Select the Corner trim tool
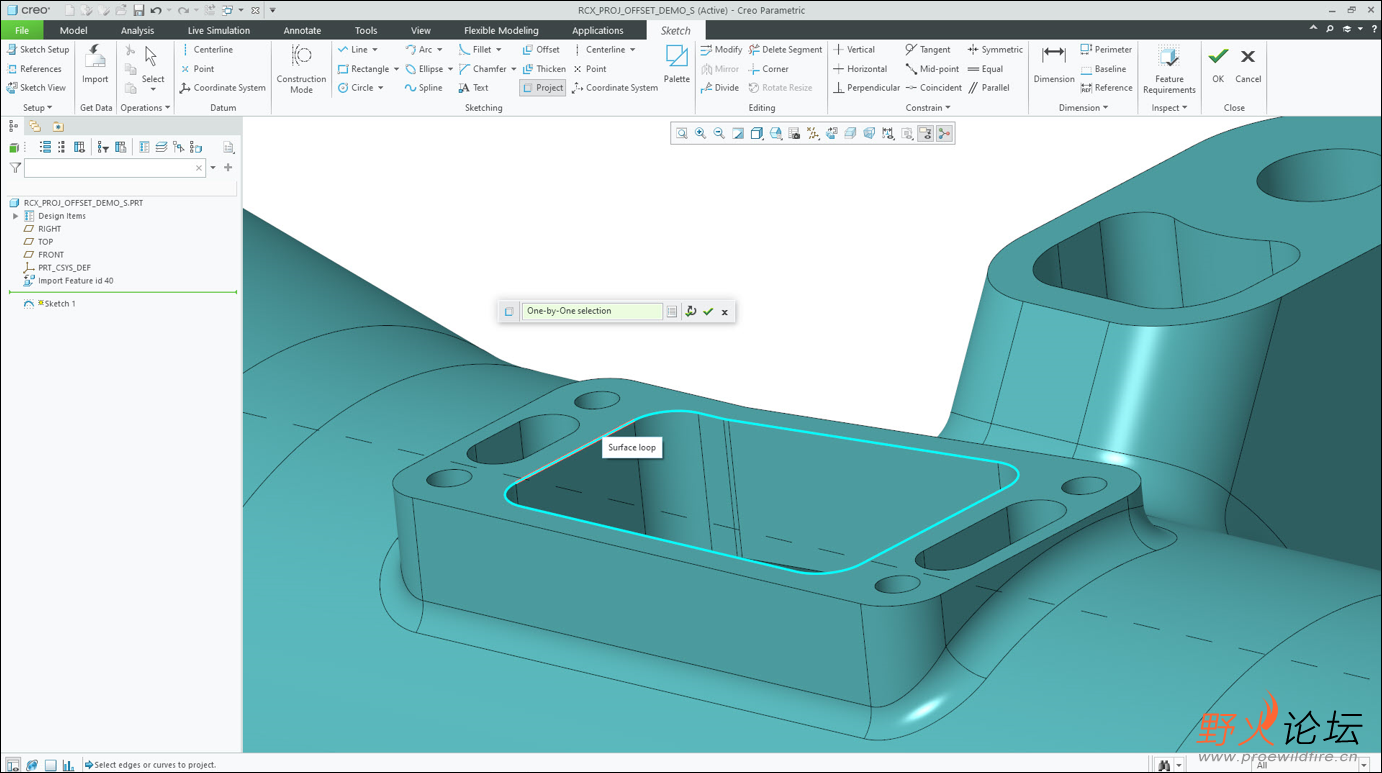Screen dimensions: 1382x773 (x=768, y=69)
